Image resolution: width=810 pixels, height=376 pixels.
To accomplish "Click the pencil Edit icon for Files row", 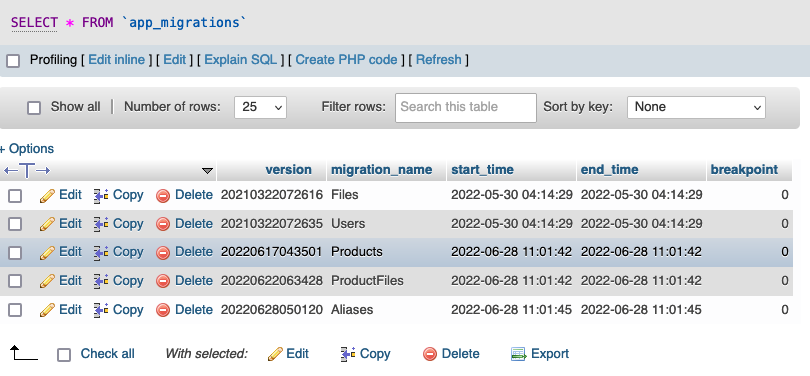I will [47, 196].
